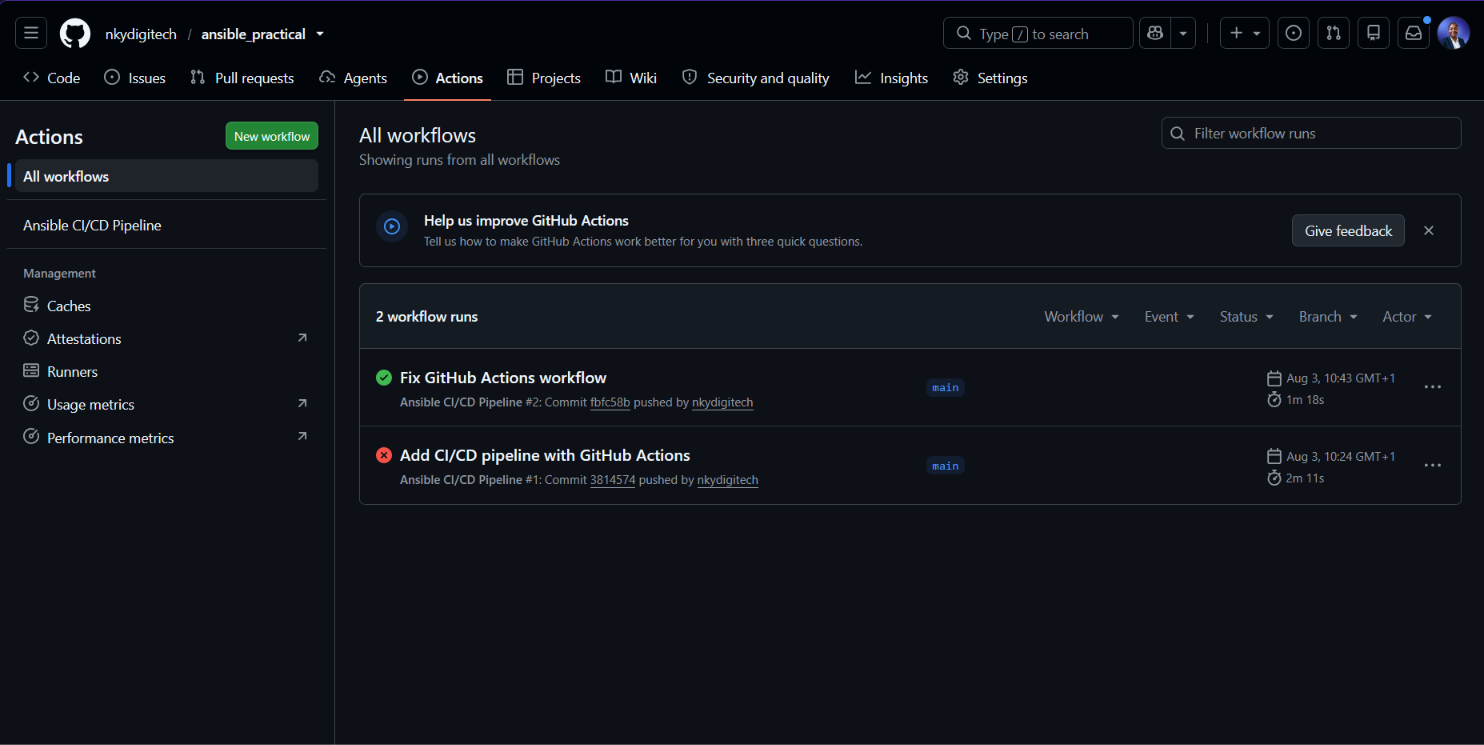
Task: Open the Create new plus menu
Action: (x=1245, y=33)
